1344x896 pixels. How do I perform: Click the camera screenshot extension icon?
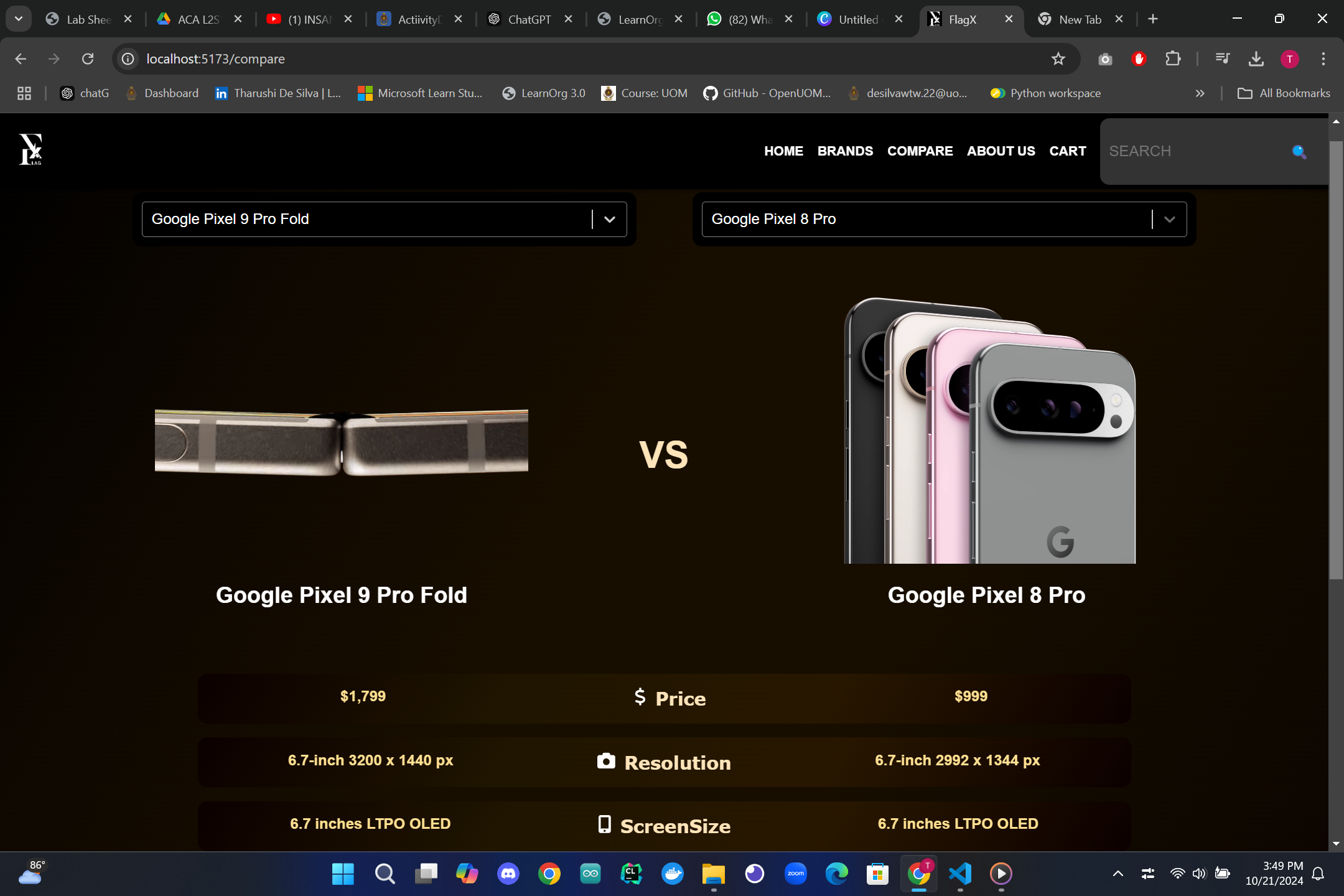coord(1105,59)
